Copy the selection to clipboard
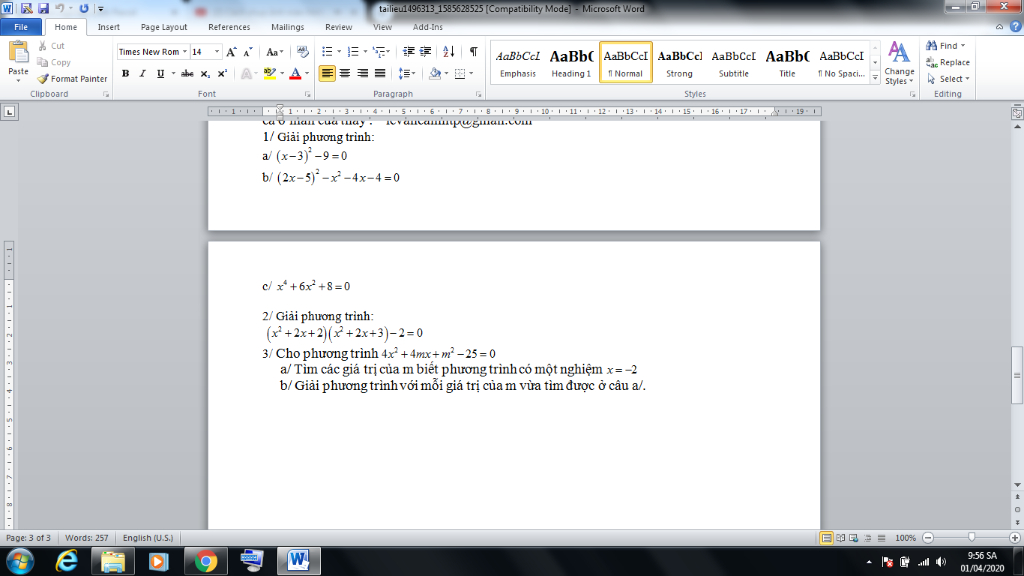Screen dimensions: 1024x576 [54, 62]
